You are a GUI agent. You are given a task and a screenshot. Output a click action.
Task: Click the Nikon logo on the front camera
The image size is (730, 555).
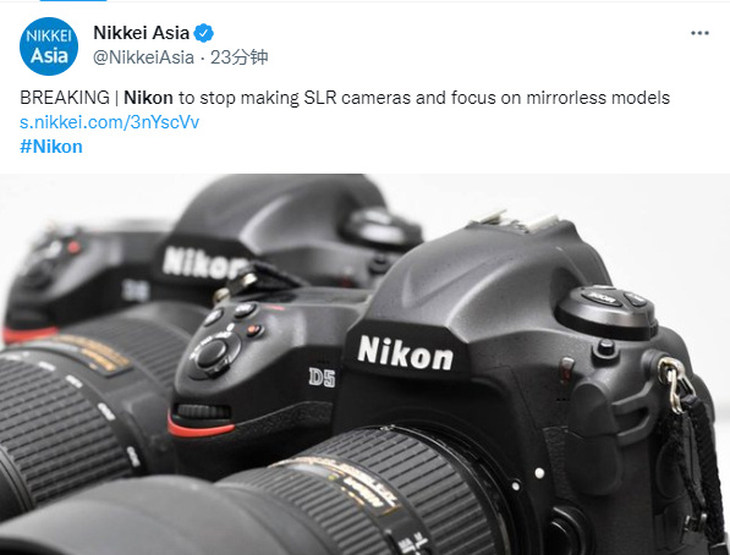pyautogui.click(x=405, y=354)
